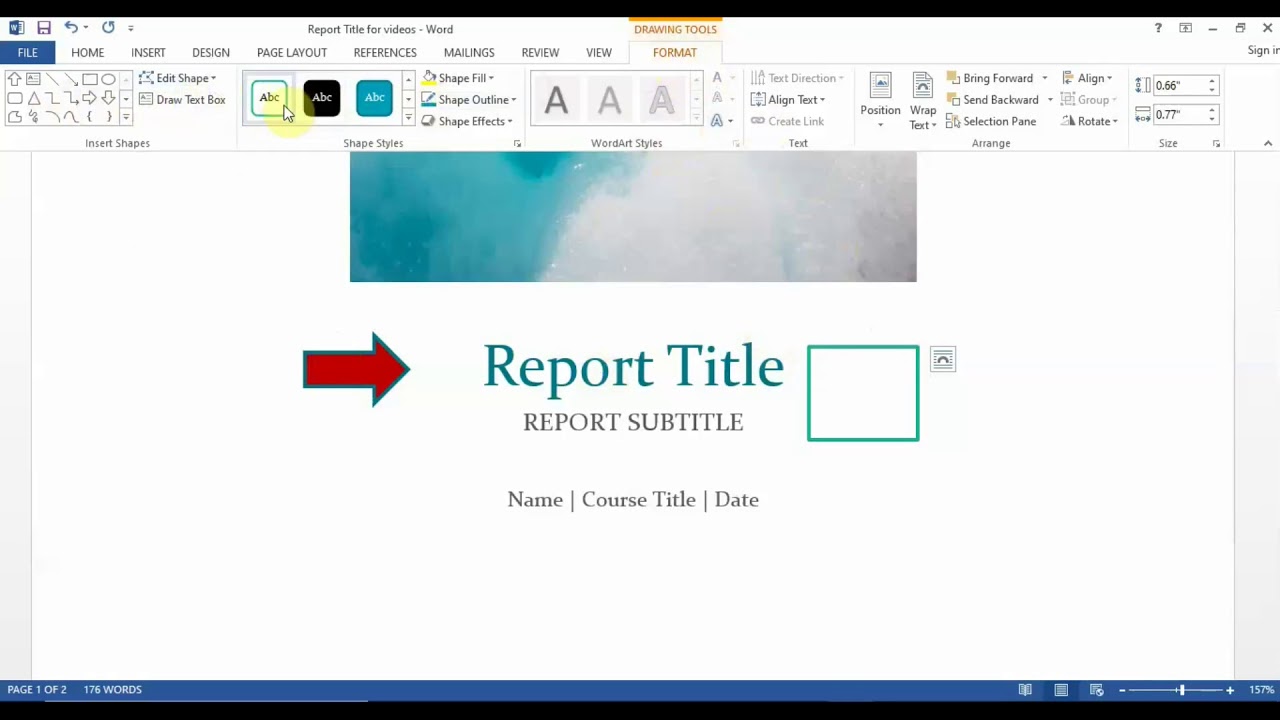Switch to Read Mode view
Viewport: 1280px width, 720px height.
(1025, 690)
